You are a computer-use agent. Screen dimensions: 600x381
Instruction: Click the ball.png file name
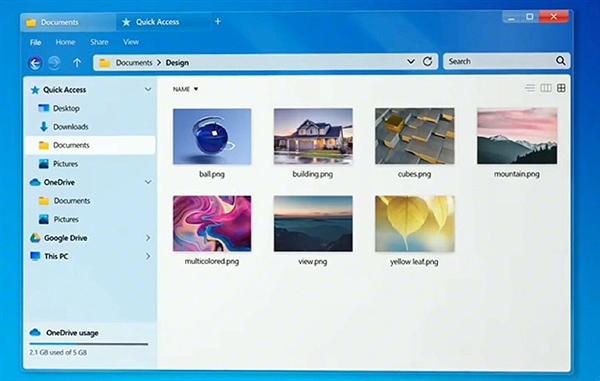pyautogui.click(x=212, y=174)
